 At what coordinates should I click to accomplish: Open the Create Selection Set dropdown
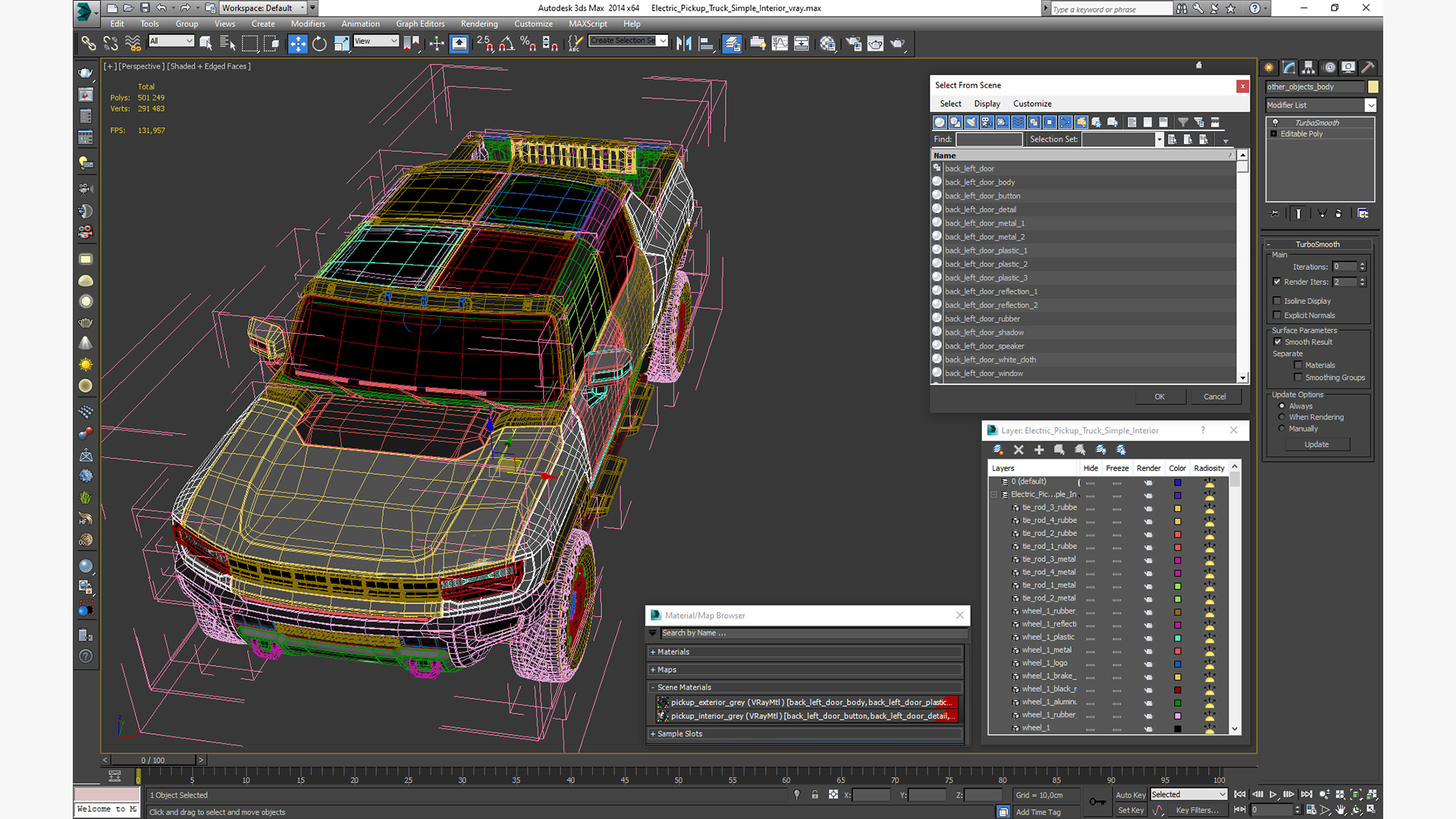click(x=629, y=41)
